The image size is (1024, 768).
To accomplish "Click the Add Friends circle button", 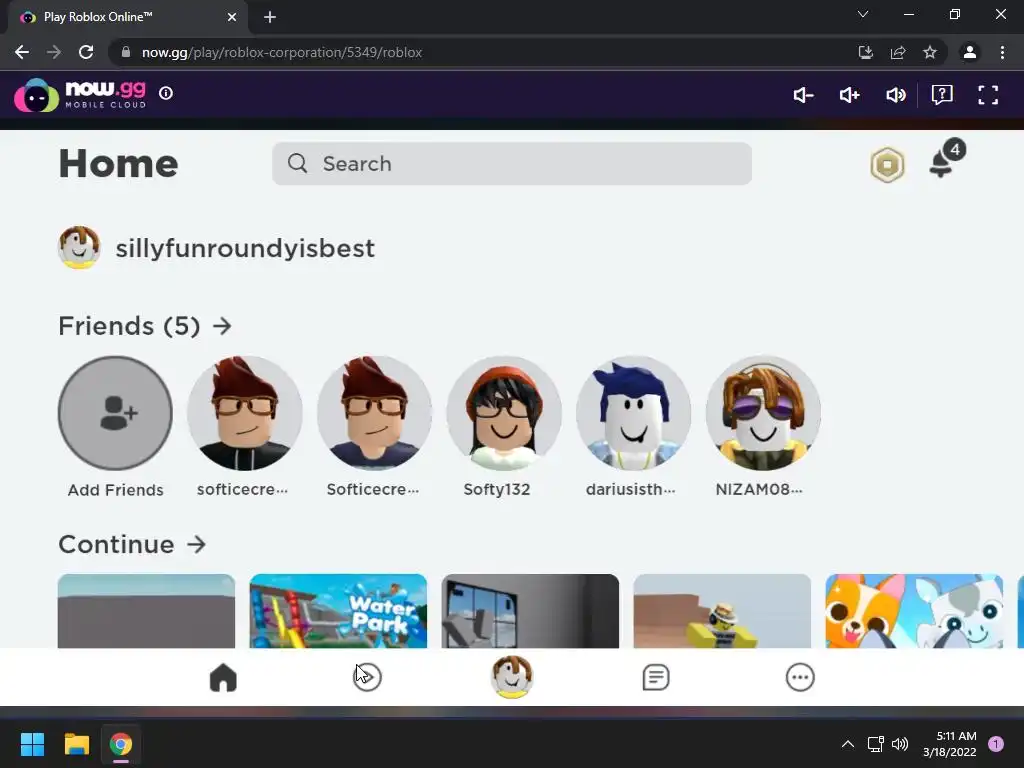I will (x=116, y=413).
